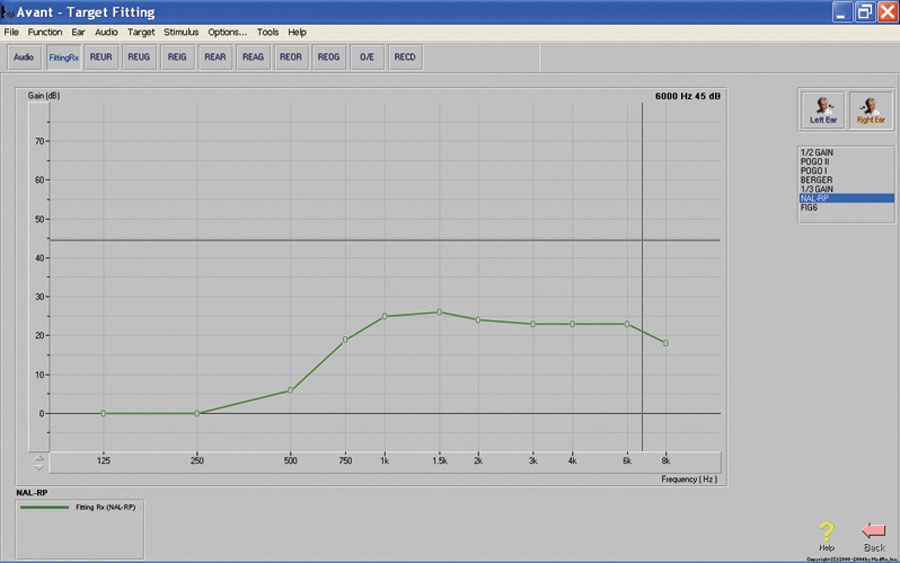Select the FittingRx toolbar button
Image resolution: width=900 pixels, height=563 pixels.
point(62,57)
